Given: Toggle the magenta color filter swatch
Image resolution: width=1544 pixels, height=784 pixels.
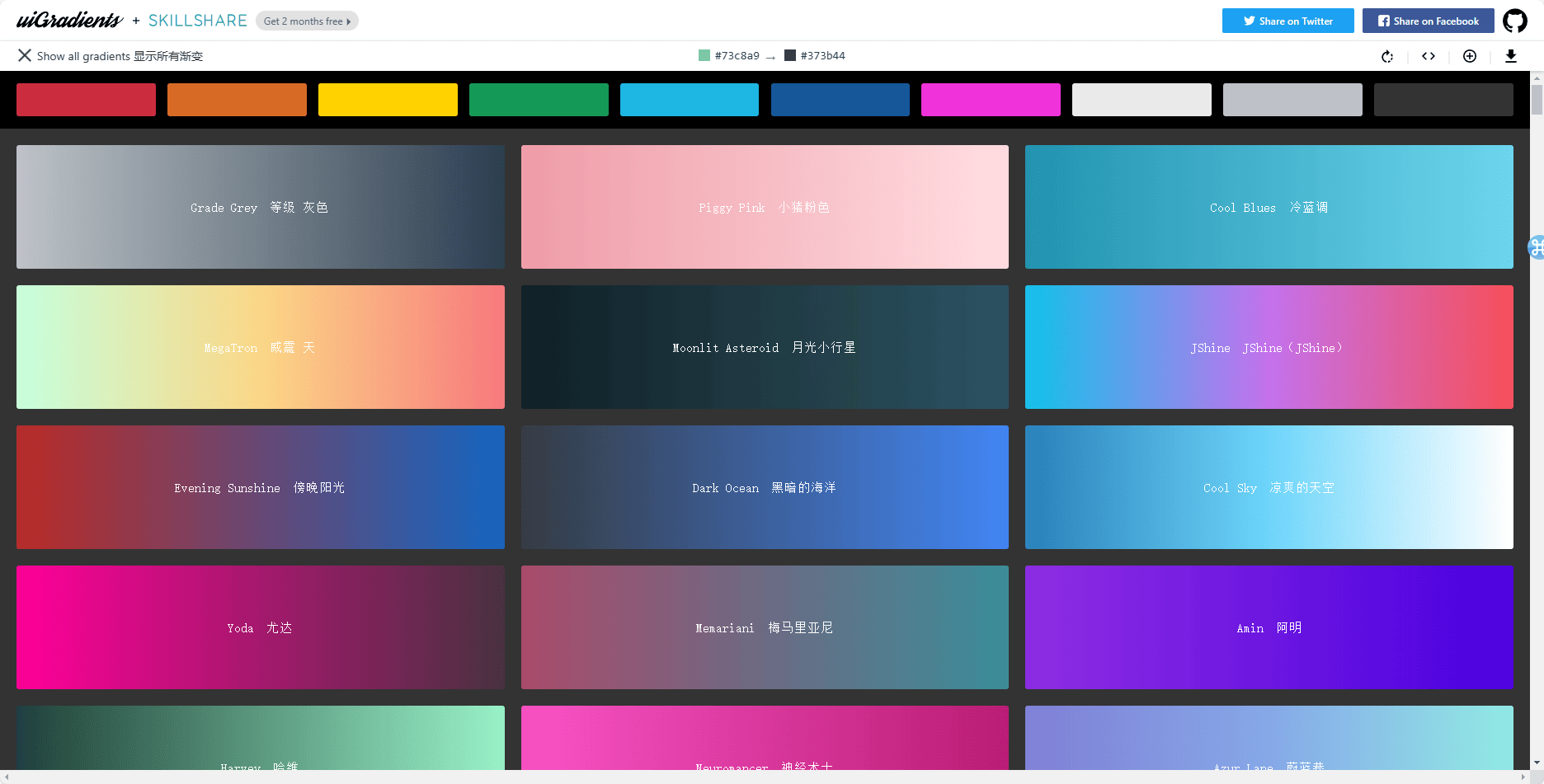Looking at the screenshot, I should [991, 99].
